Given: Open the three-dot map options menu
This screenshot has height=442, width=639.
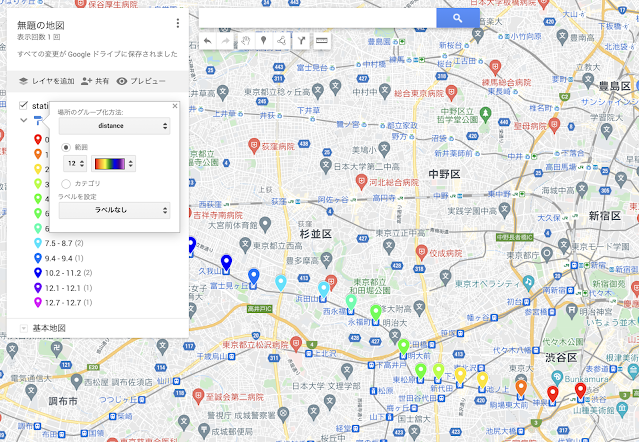Looking at the screenshot, I should [178, 24].
